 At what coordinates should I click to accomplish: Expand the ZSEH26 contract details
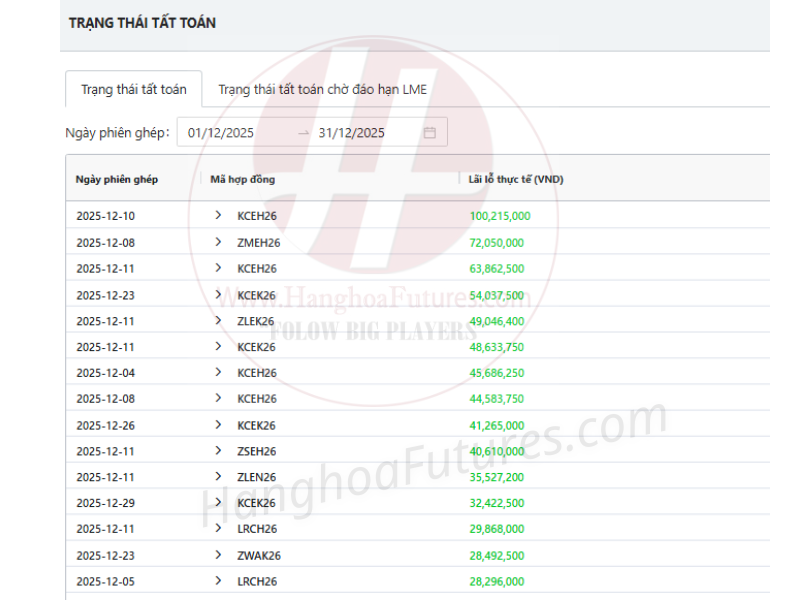(218, 451)
